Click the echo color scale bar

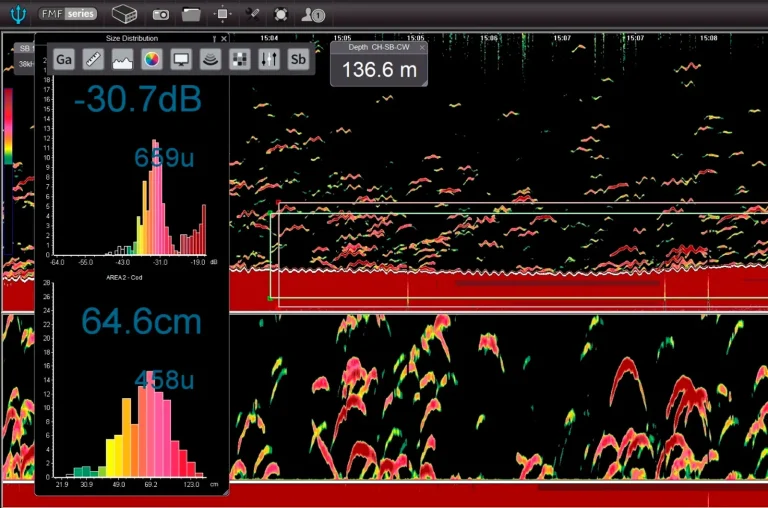8,126
